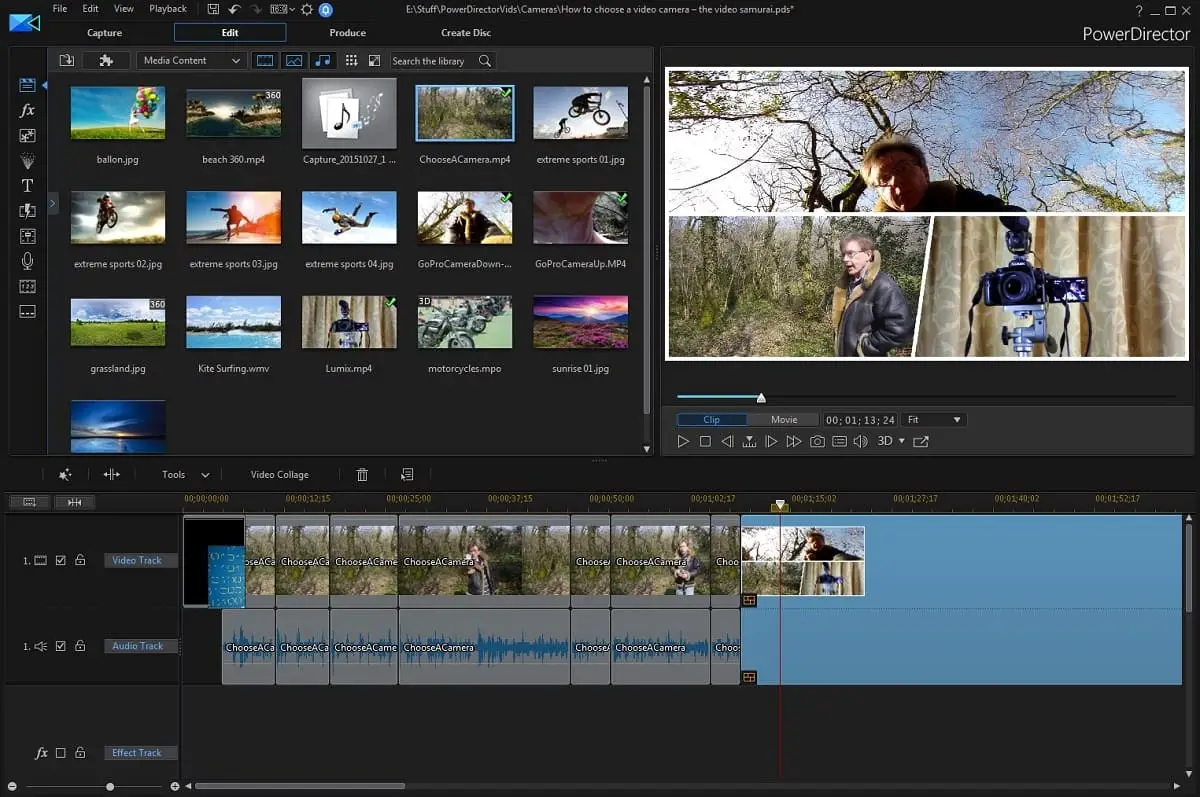This screenshot has width=1200, height=797.
Task: Switch to the Produce tab
Action: click(x=347, y=33)
